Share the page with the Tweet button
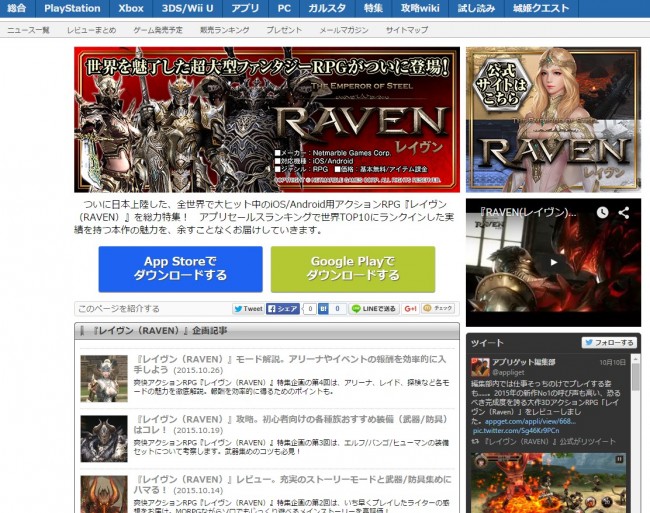 click(248, 309)
